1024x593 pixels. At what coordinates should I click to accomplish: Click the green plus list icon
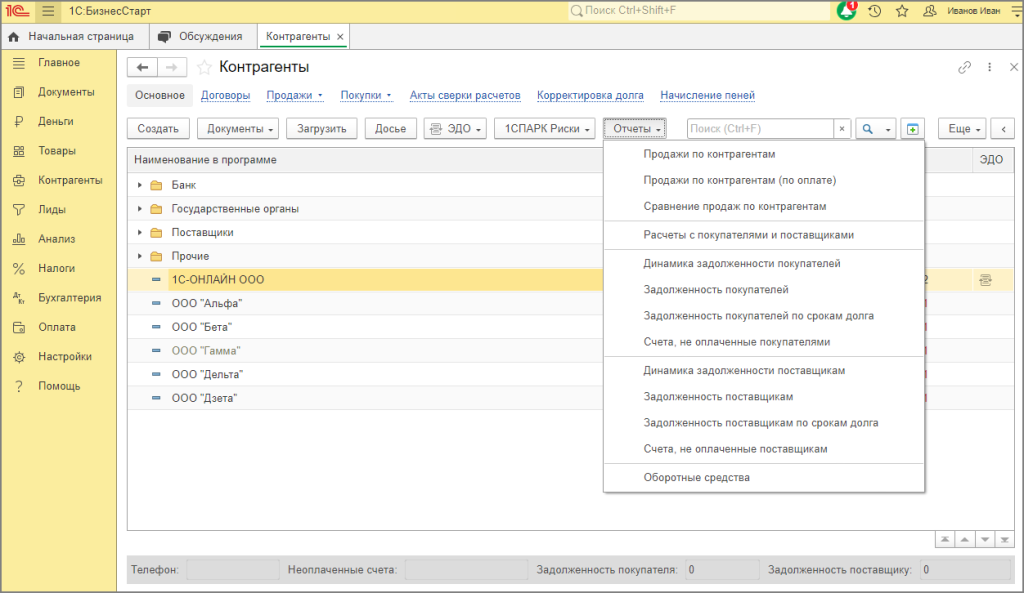911,129
